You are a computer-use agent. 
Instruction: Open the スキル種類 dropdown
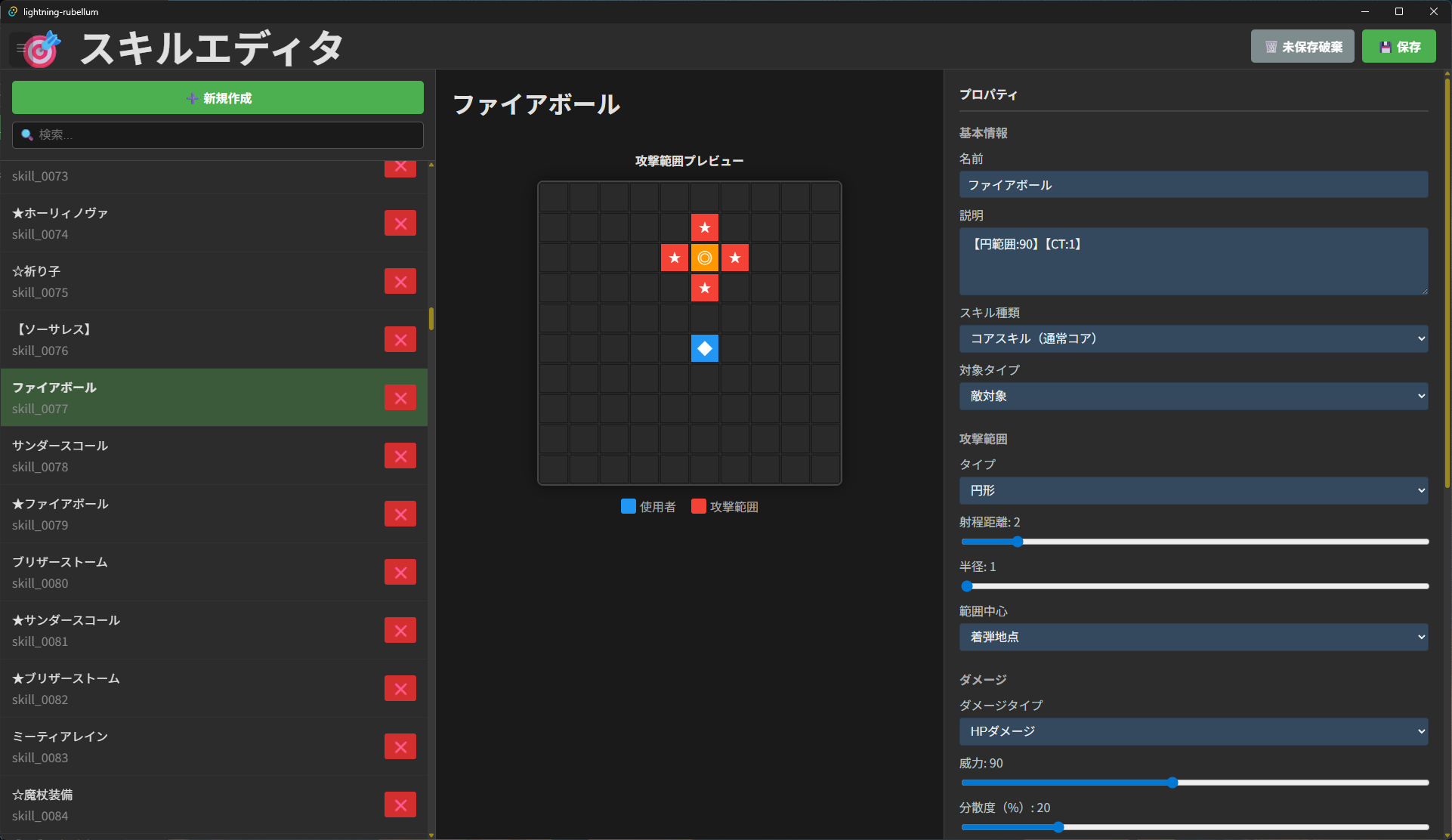pyautogui.click(x=1193, y=338)
